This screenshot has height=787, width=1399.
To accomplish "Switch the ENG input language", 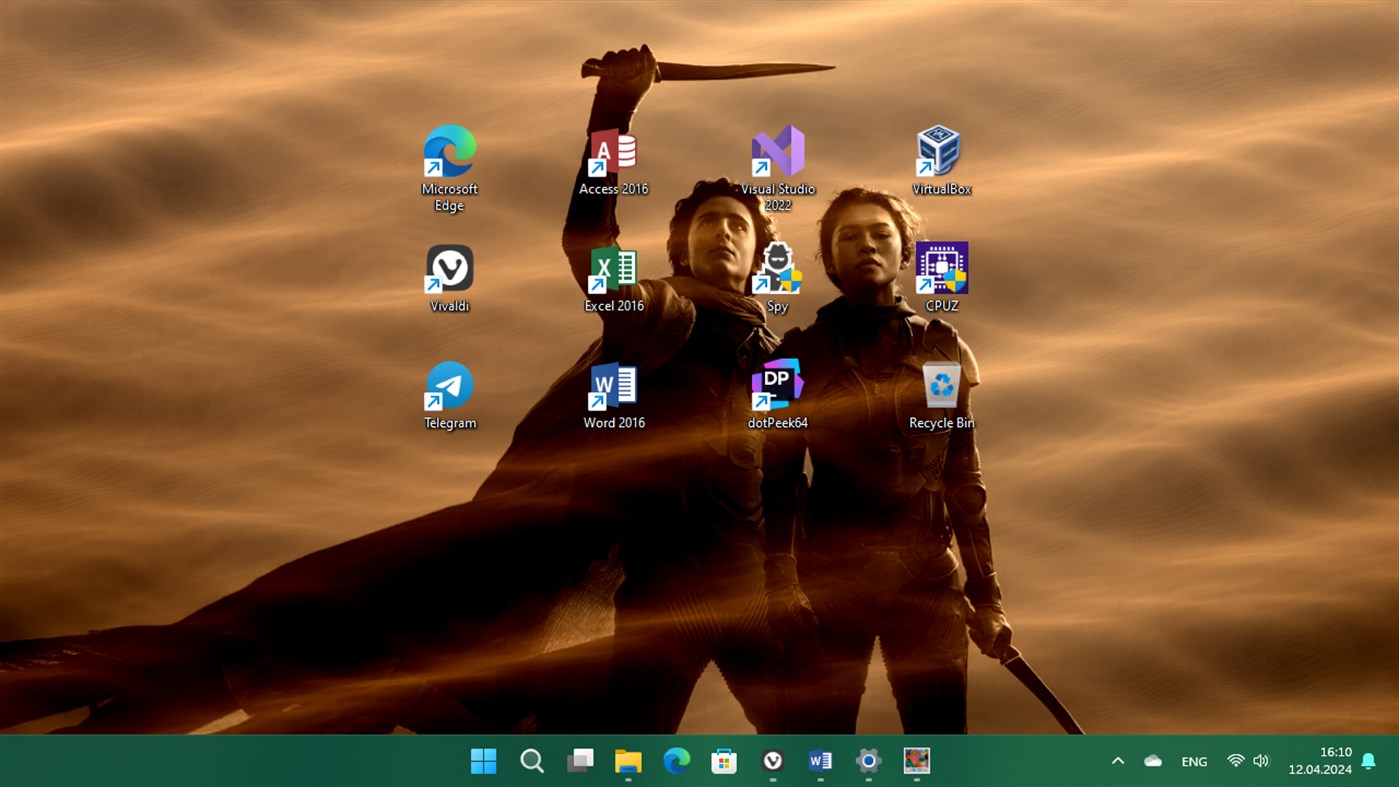I will point(1194,761).
